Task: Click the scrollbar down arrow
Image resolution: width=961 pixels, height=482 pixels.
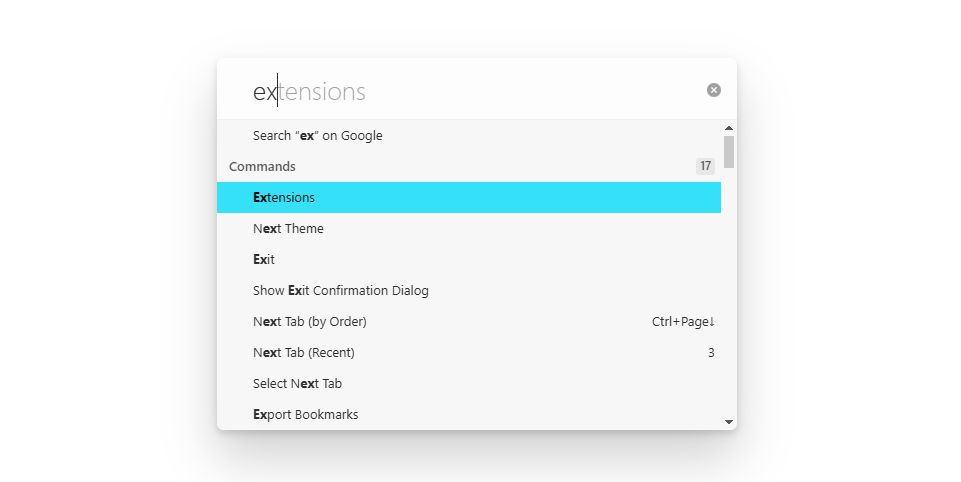Action: [x=729, y=422]
